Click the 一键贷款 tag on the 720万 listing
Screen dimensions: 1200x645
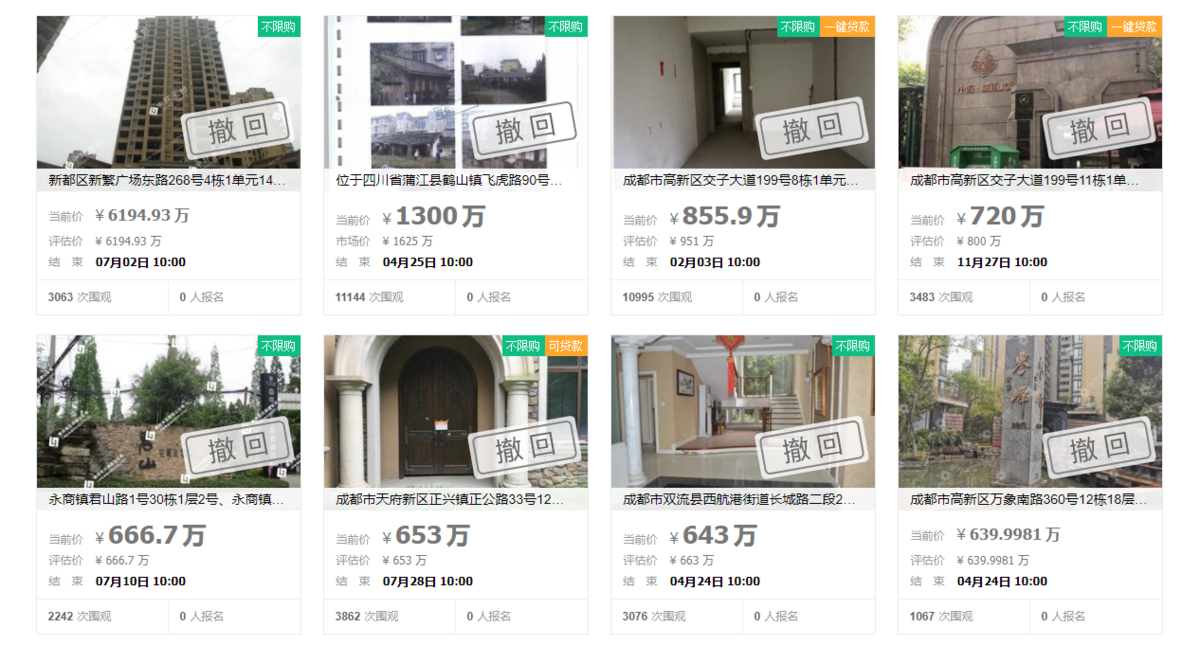pyautogui.click(x=1135, y=27)
